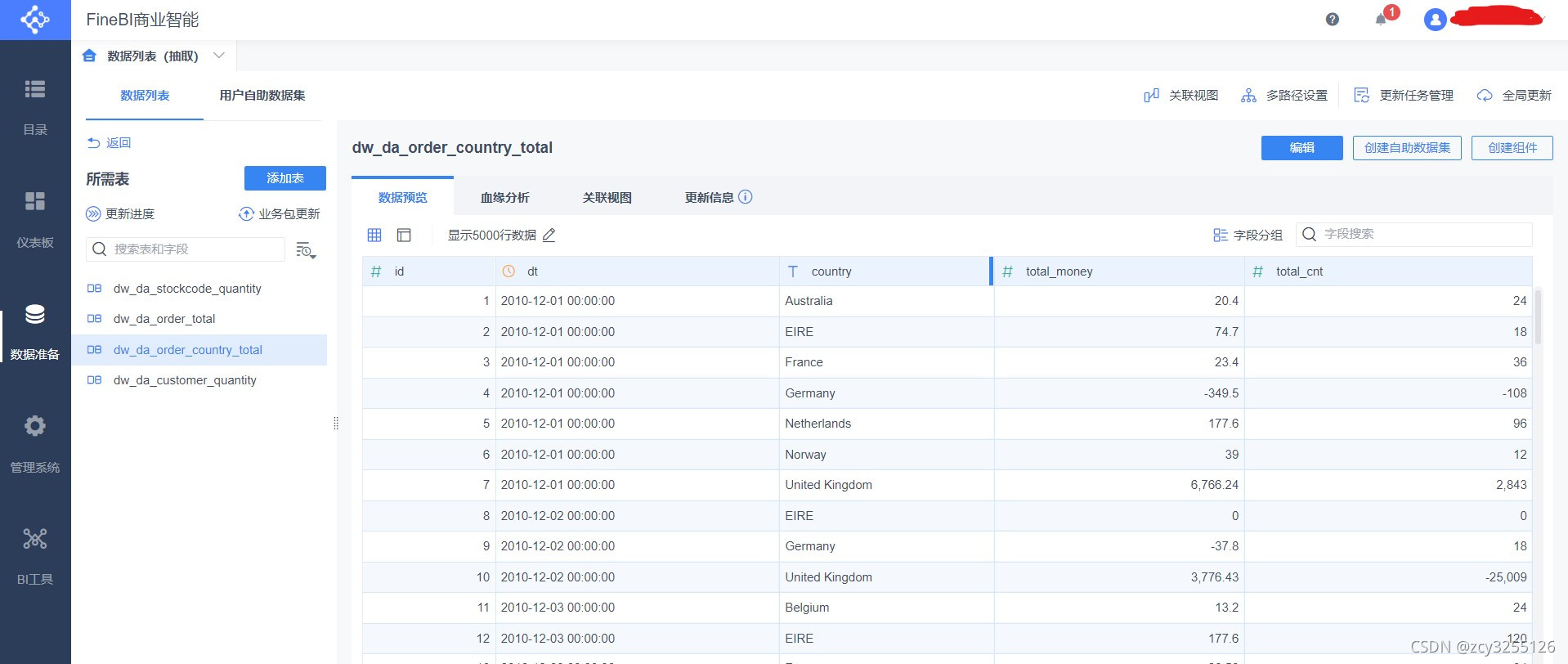Open the 管理系统 gear section
Screen dimensions: 1568x664
click(x=35, y=444)
